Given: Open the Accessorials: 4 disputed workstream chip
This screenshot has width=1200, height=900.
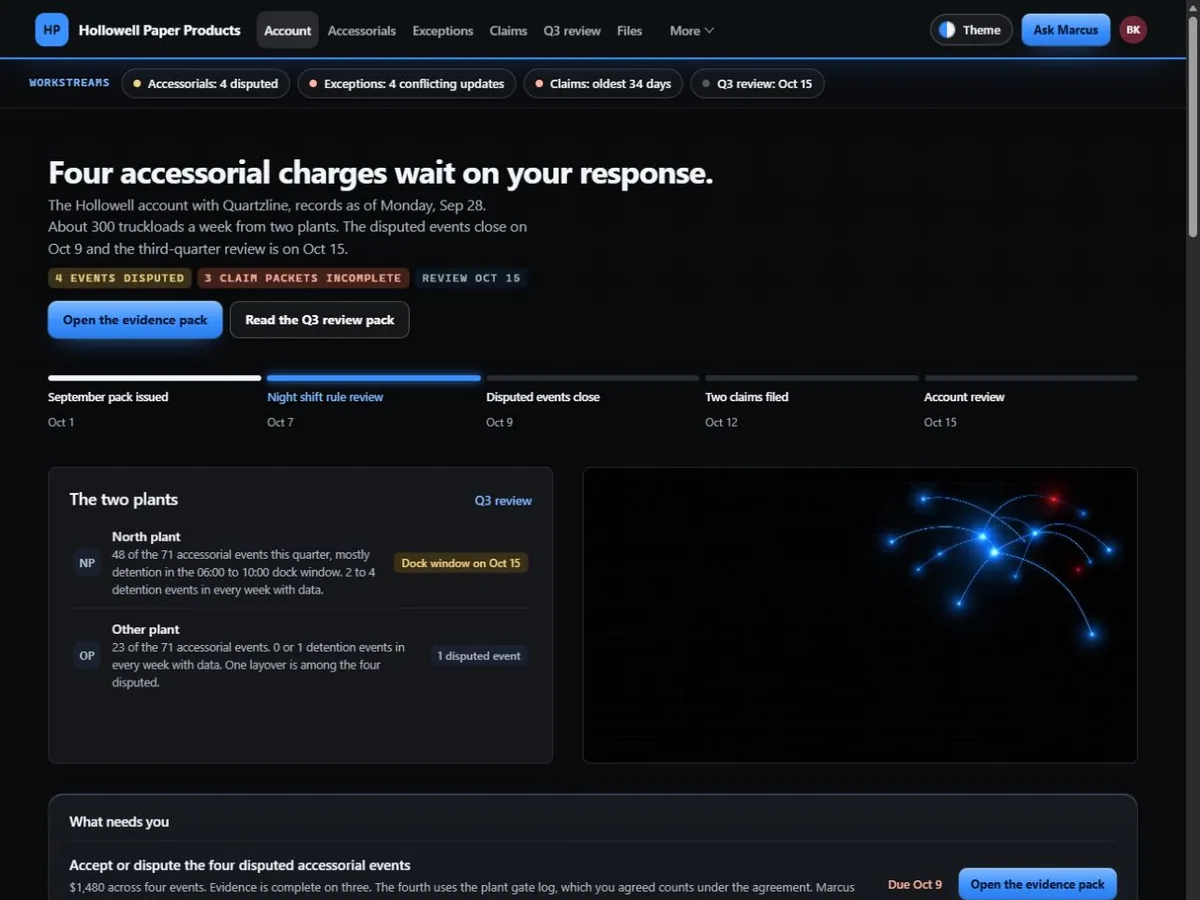Looking at the screenshot, I should pos(206,83).
